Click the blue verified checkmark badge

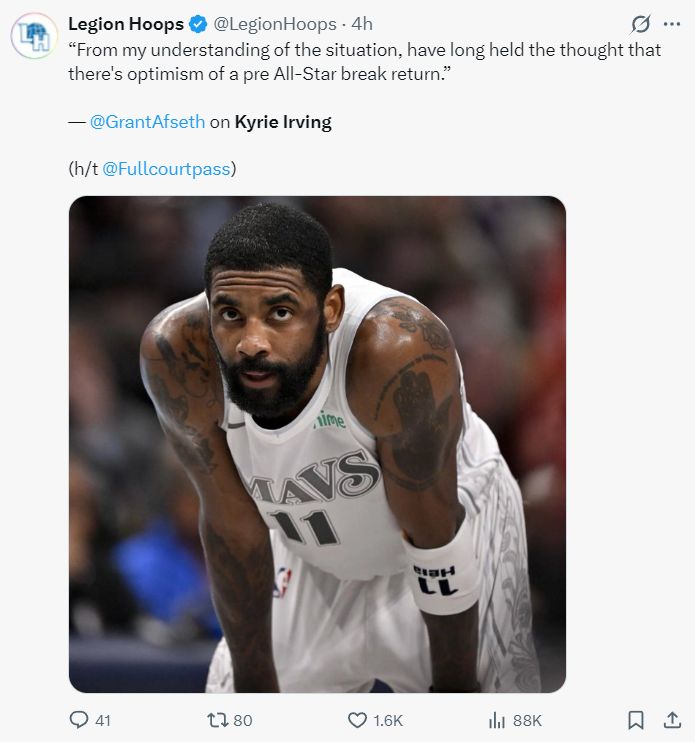click(x=198, y=24)
